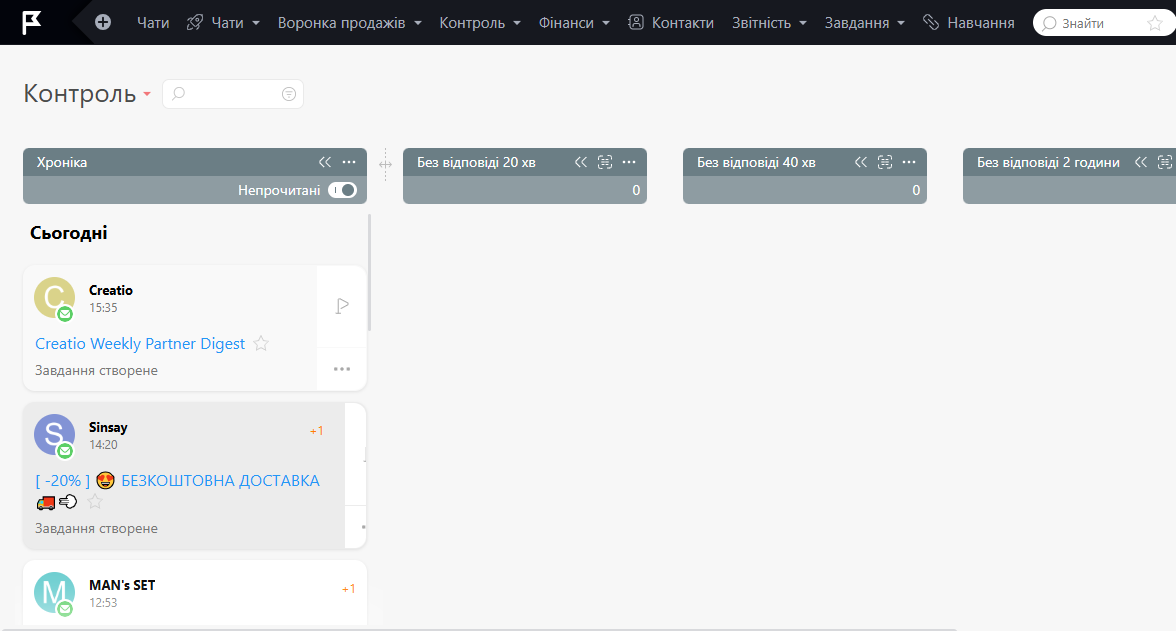Click scan icon in Без відповіді 2 години

[x=1166, y=162]
